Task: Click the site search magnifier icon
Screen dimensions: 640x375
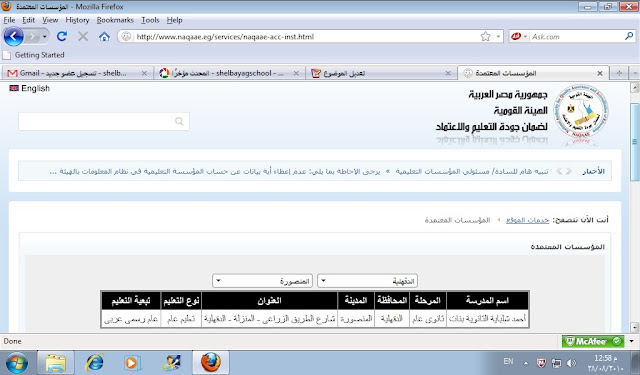Action: (x=179, y=121)
